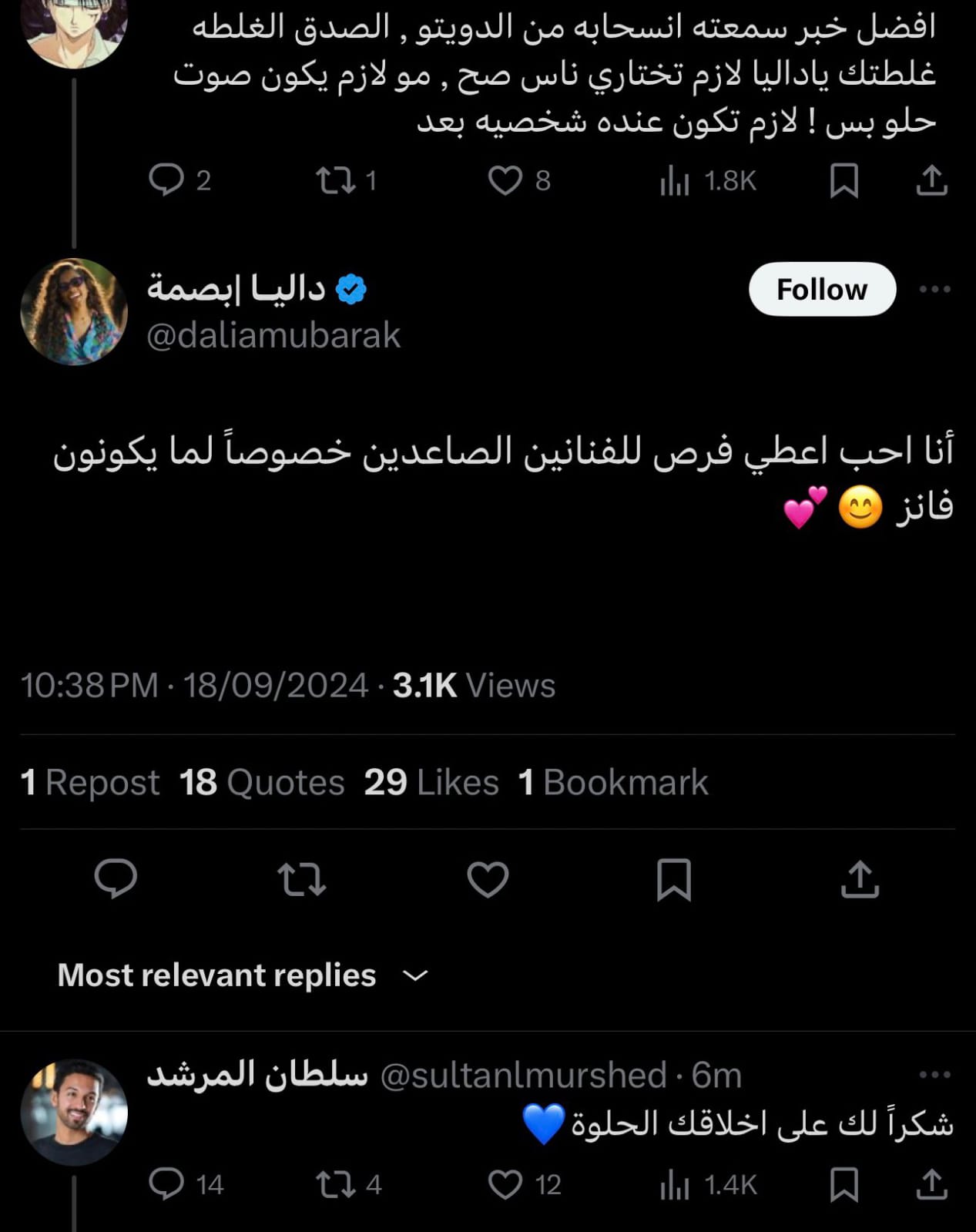The height and width of the screenshot is (1232, 976).
Task: Bookmark the top tweet with 1.8K views
Action: [x=844, y=180]
